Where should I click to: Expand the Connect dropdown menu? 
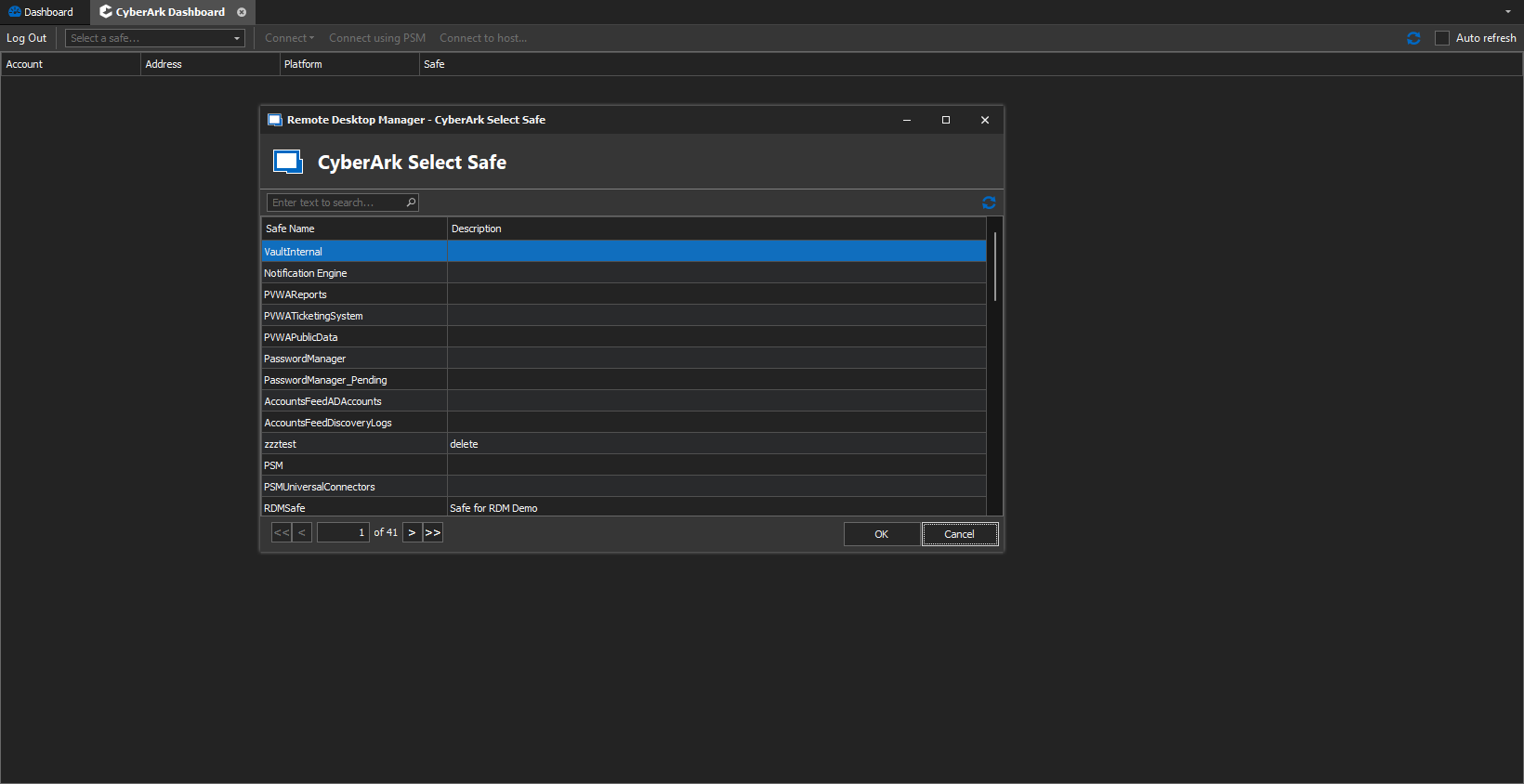point(289,38)
